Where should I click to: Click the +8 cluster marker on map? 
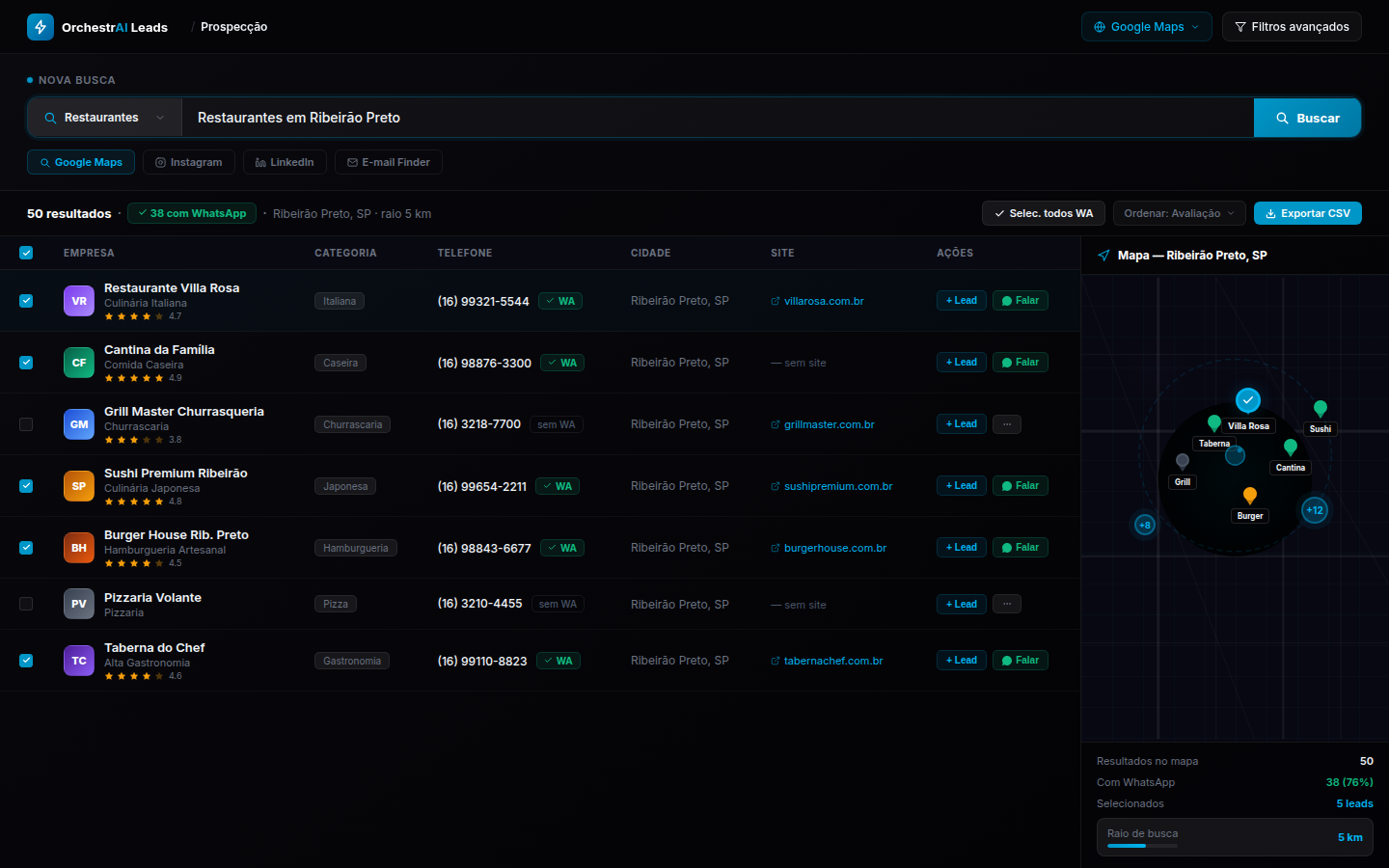(x=1145, y=525)
